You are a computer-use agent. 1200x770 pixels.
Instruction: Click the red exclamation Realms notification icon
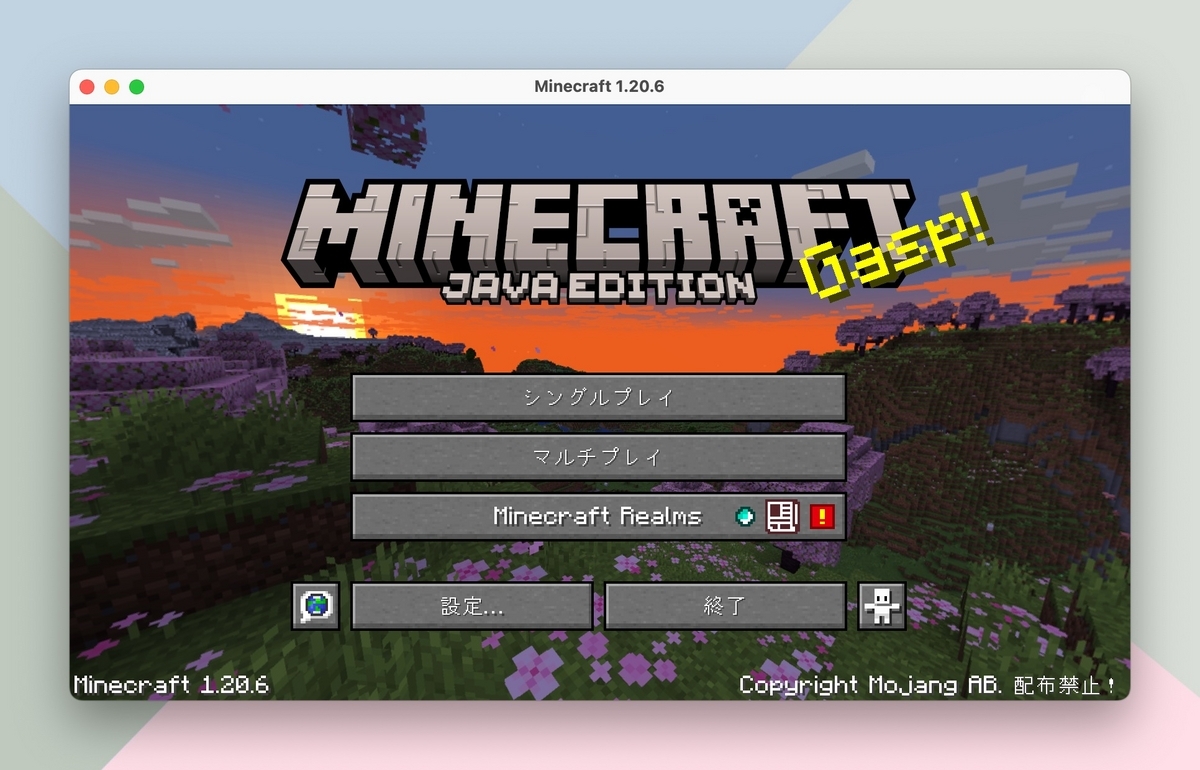tap(822, 516)
